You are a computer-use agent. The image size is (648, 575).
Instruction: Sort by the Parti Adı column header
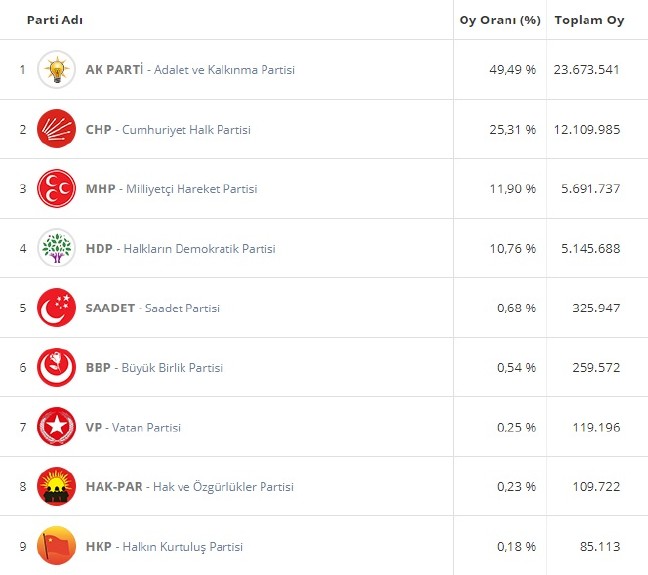point(54,20)
